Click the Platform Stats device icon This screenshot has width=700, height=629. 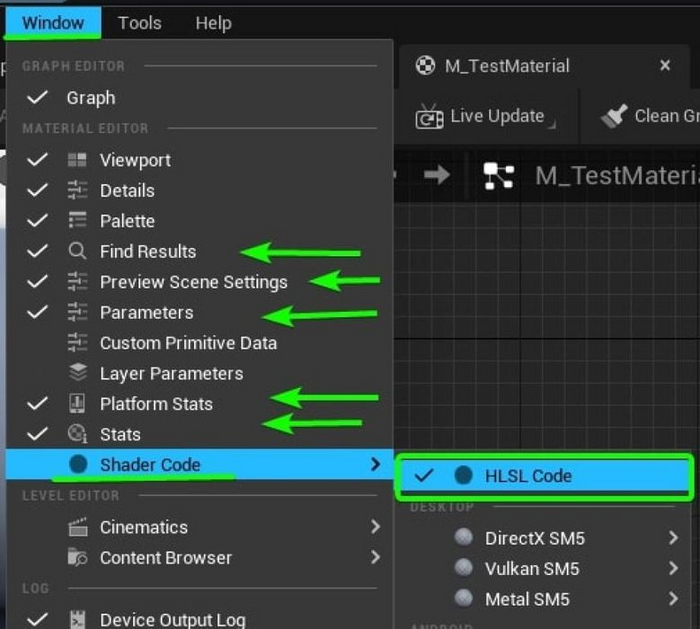click(x=77, y=403)
